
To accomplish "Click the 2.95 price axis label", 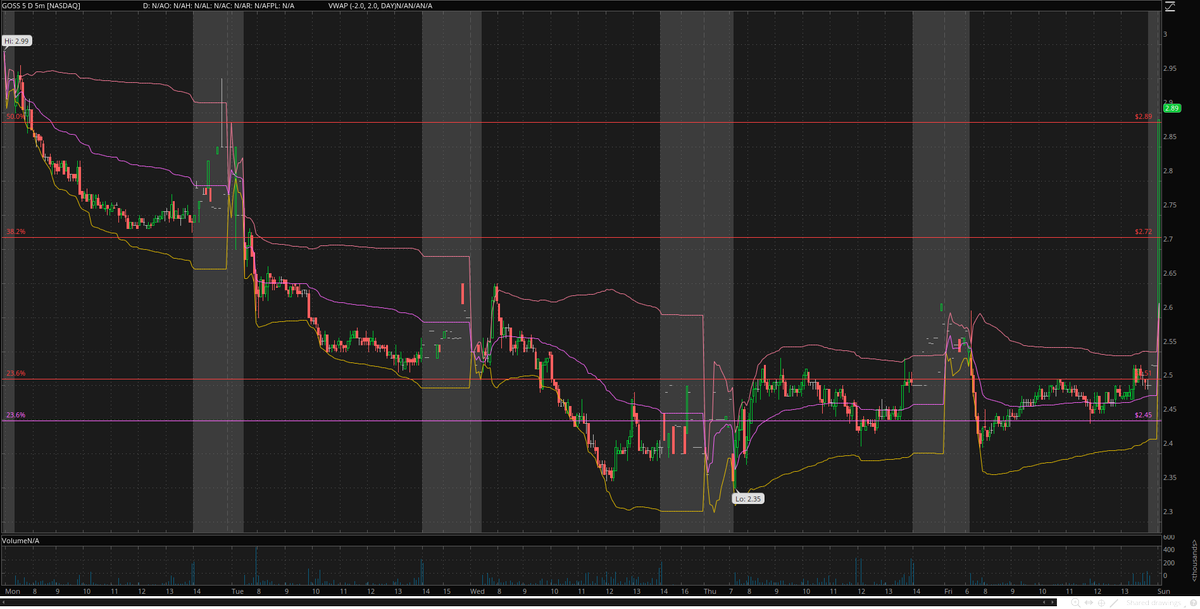I will click(x=1169, y=68).
